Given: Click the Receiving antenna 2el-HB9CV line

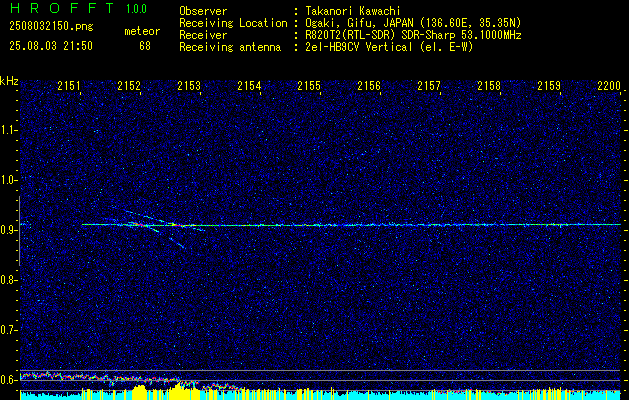Looking at the screenshot, I should click(390, 47).
